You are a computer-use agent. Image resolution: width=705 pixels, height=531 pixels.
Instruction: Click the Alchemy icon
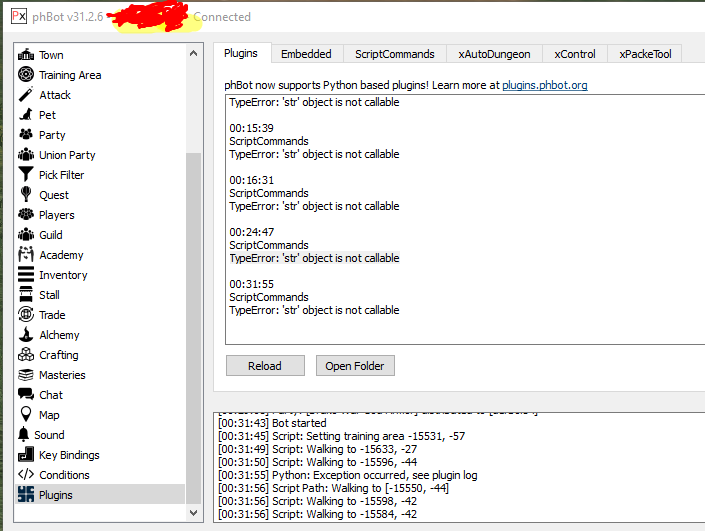click(x=26, y=335)
